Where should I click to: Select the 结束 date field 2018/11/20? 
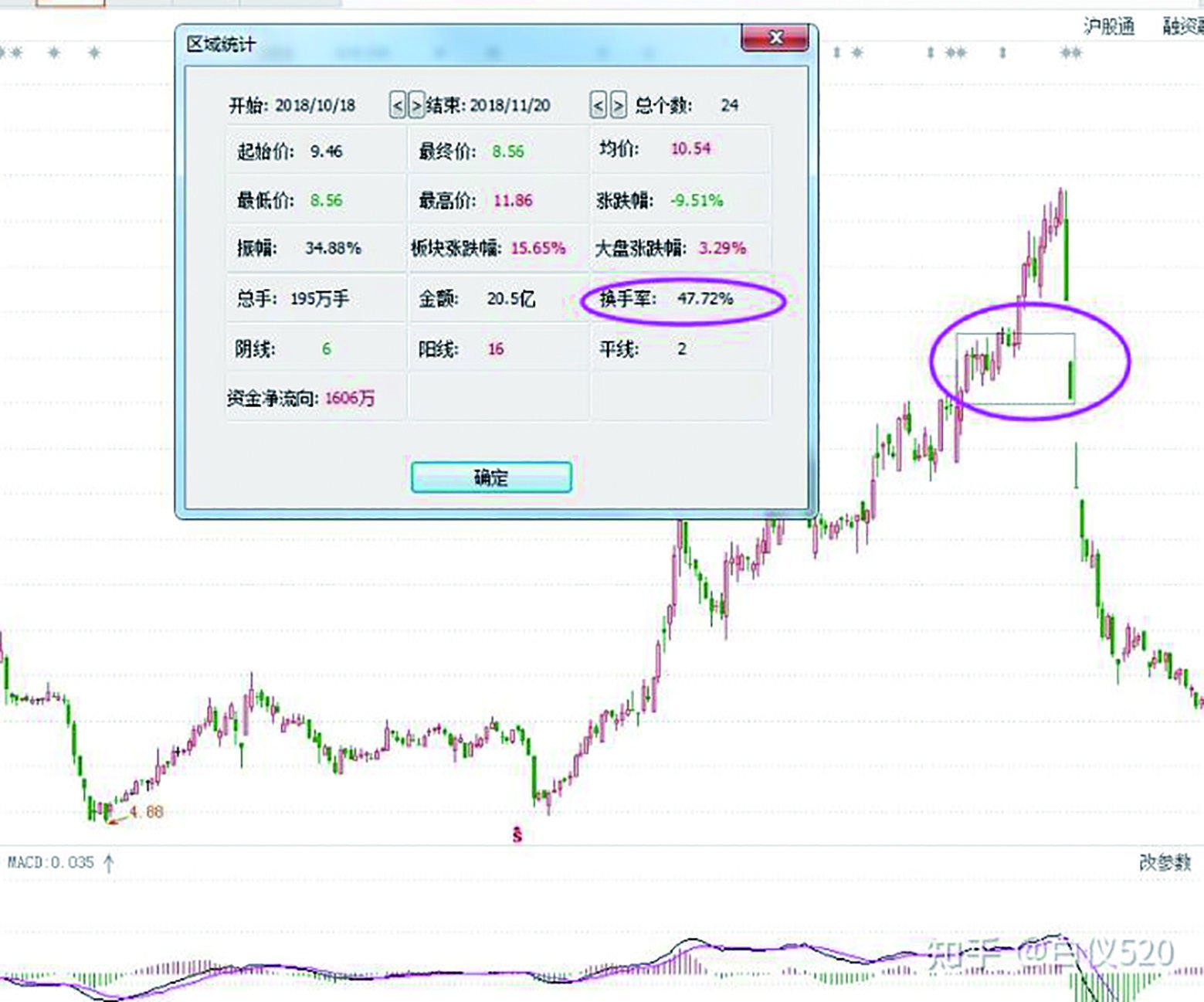[x=511, y=105]
